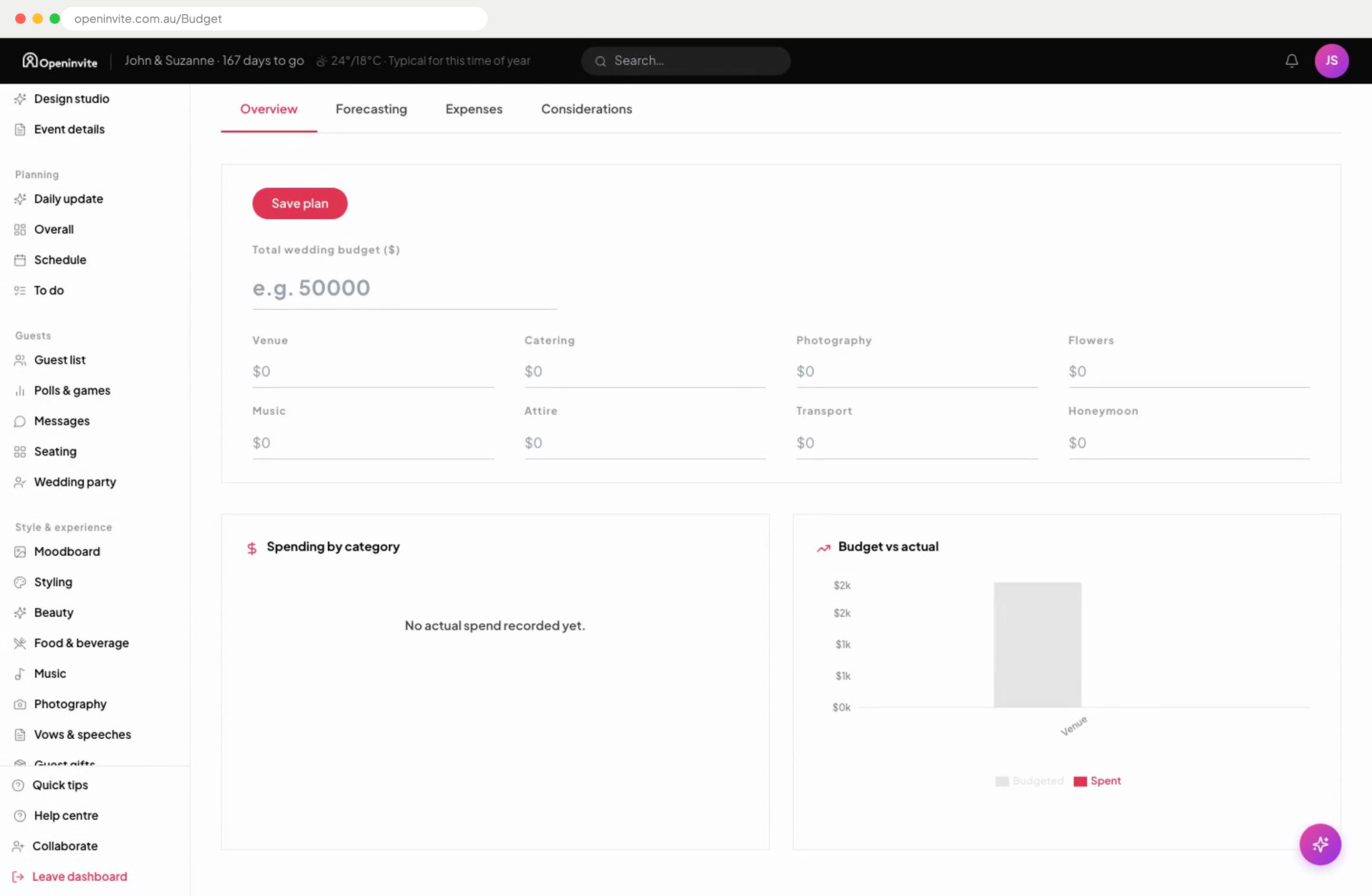
Task: Click the Event details document icon
Action: 20,130
